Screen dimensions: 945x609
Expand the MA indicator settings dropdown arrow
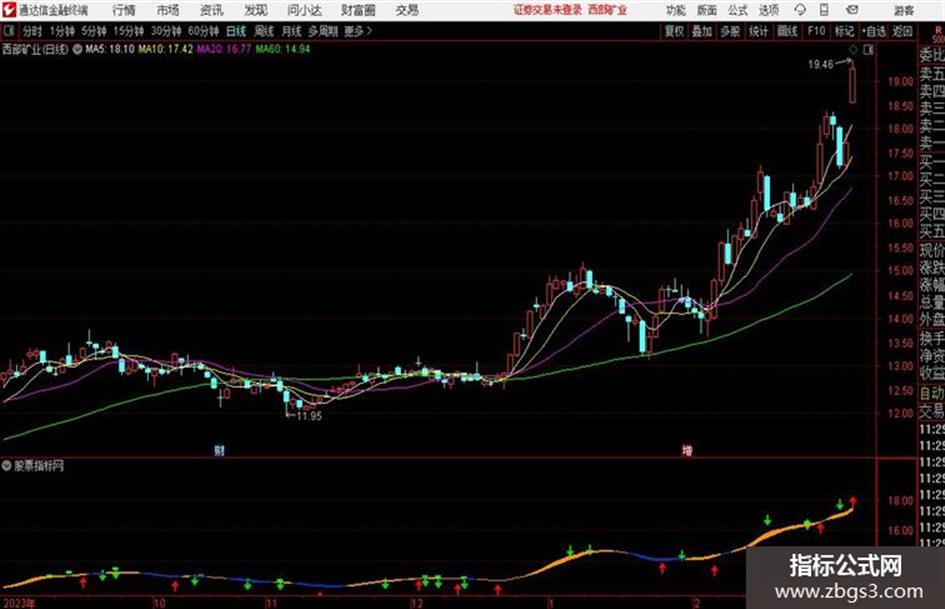77,49
